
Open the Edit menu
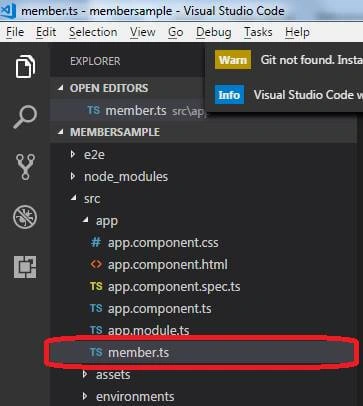(46, 32)
